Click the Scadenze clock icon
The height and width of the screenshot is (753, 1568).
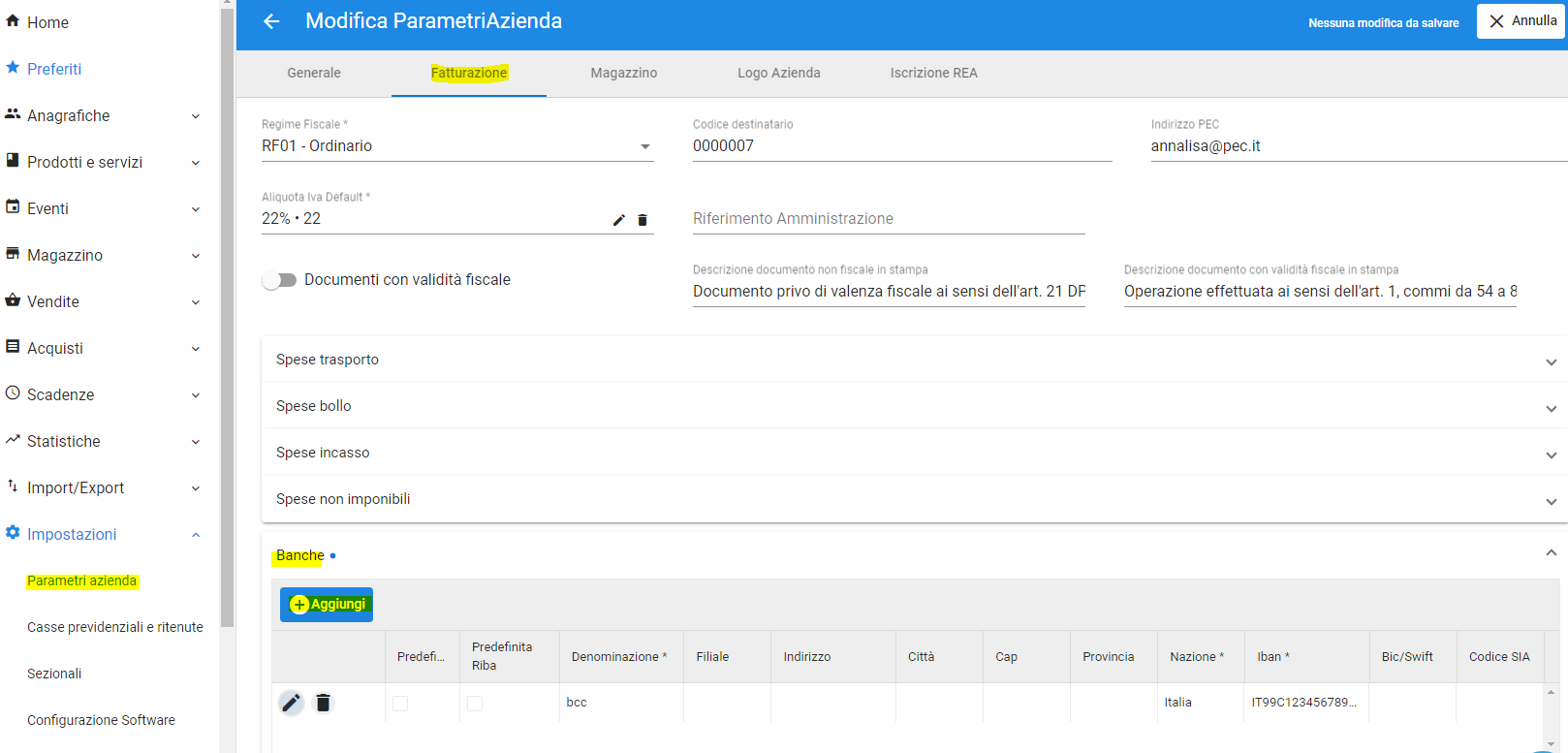[13, 392]
